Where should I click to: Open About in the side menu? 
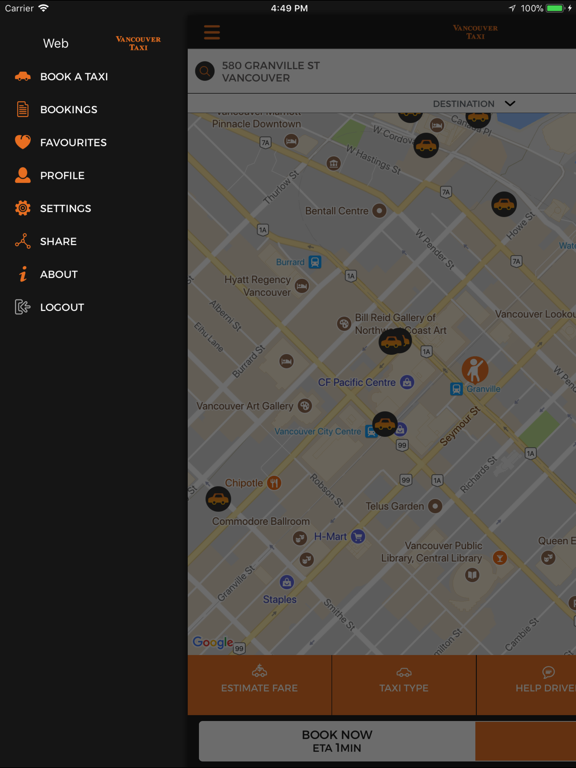tap(59, 274)
